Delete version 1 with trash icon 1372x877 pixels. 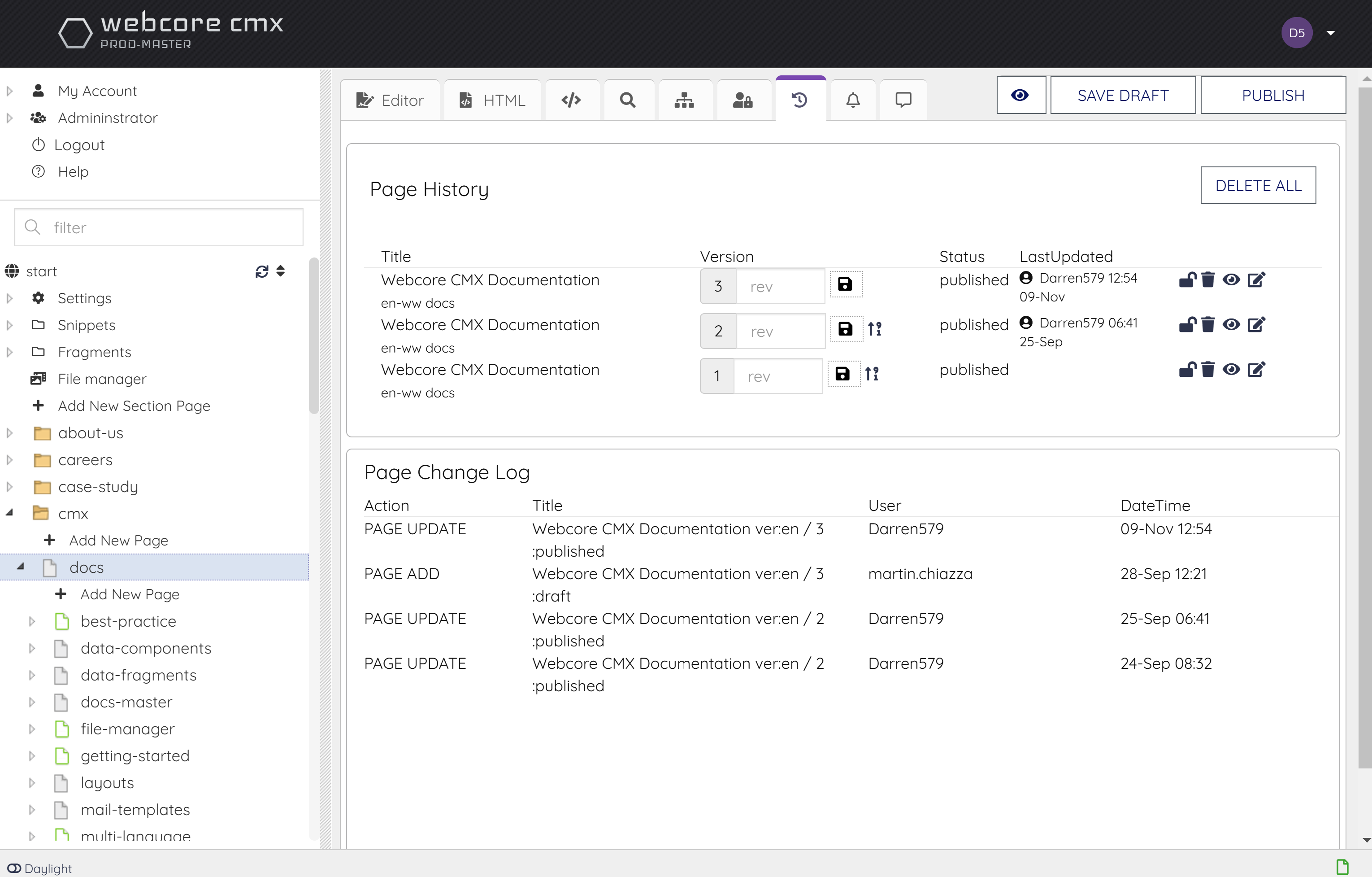click(1207, 370)
